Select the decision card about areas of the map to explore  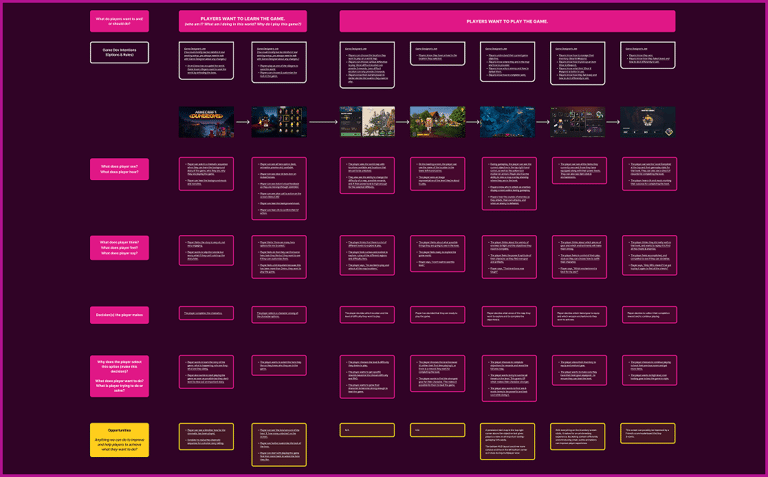coord(509,316)
